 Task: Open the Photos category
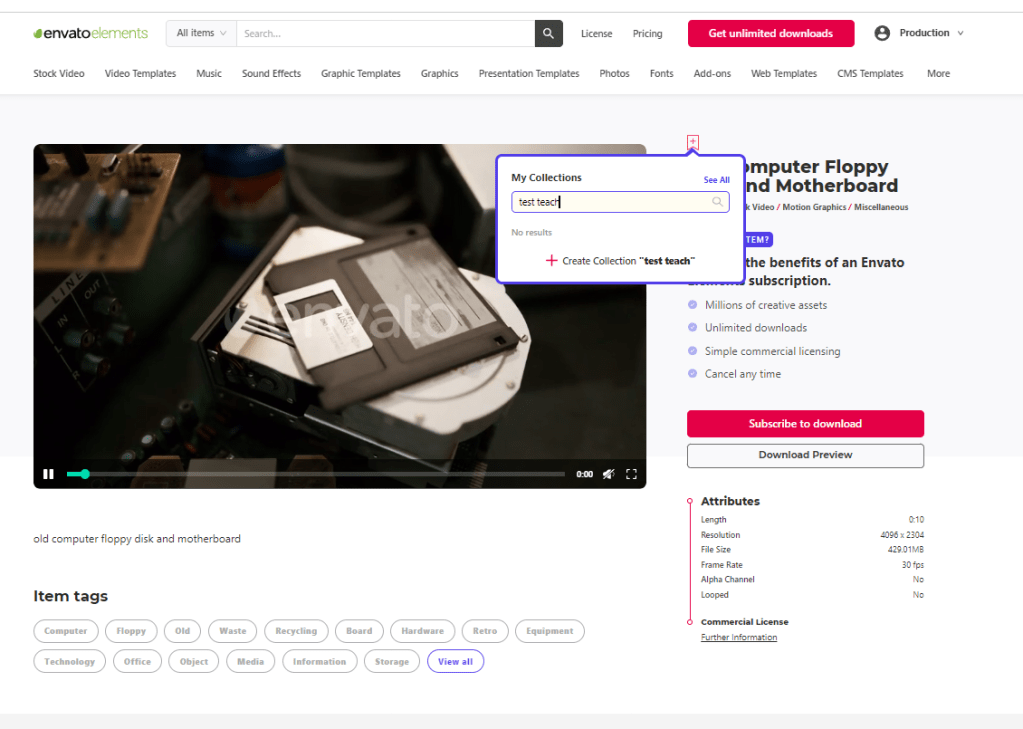(x=615, y=74)
